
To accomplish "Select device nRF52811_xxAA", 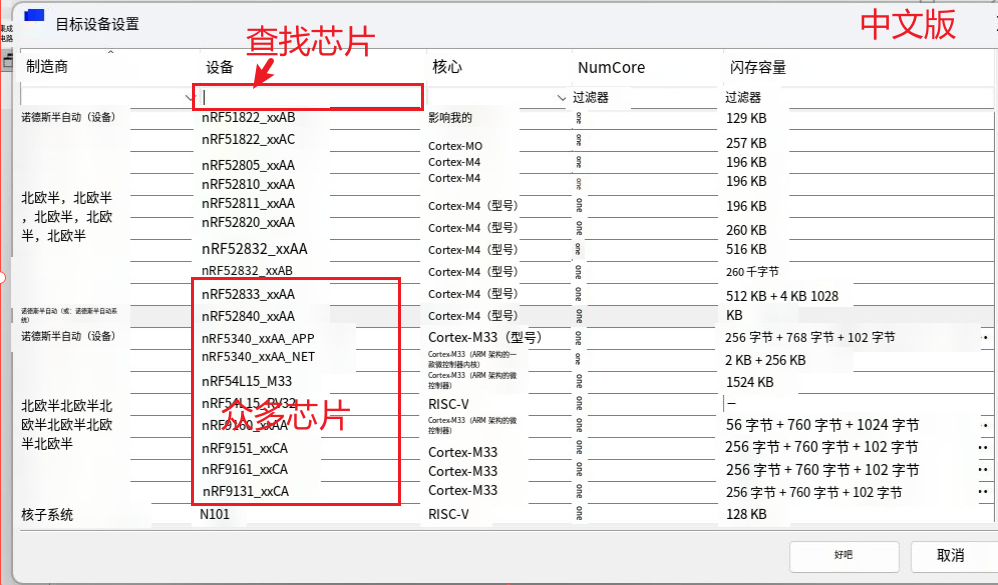I will [x=248, y=204].
